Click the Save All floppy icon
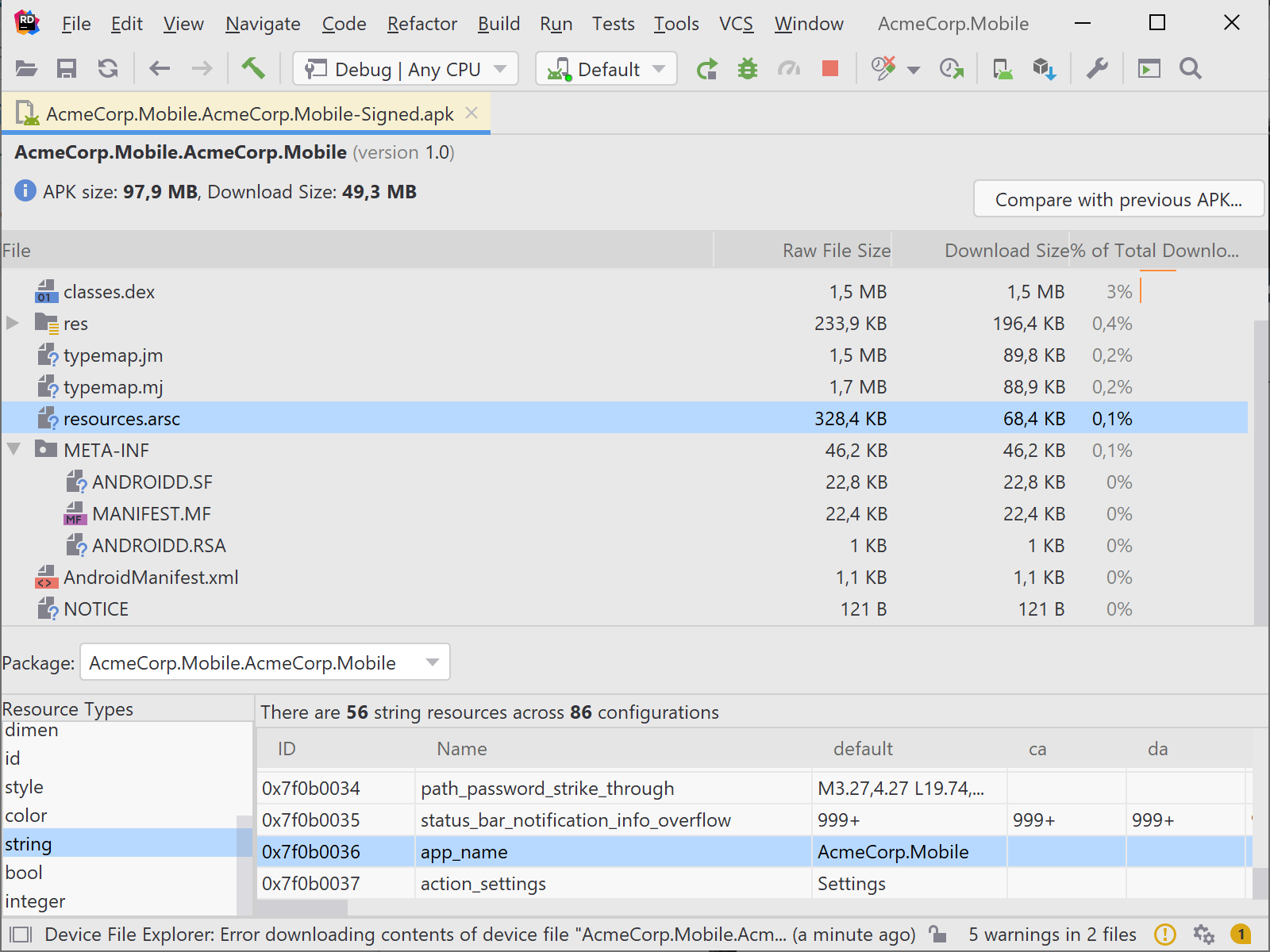This screenshot has width=1270, height=952. [67, 69]
